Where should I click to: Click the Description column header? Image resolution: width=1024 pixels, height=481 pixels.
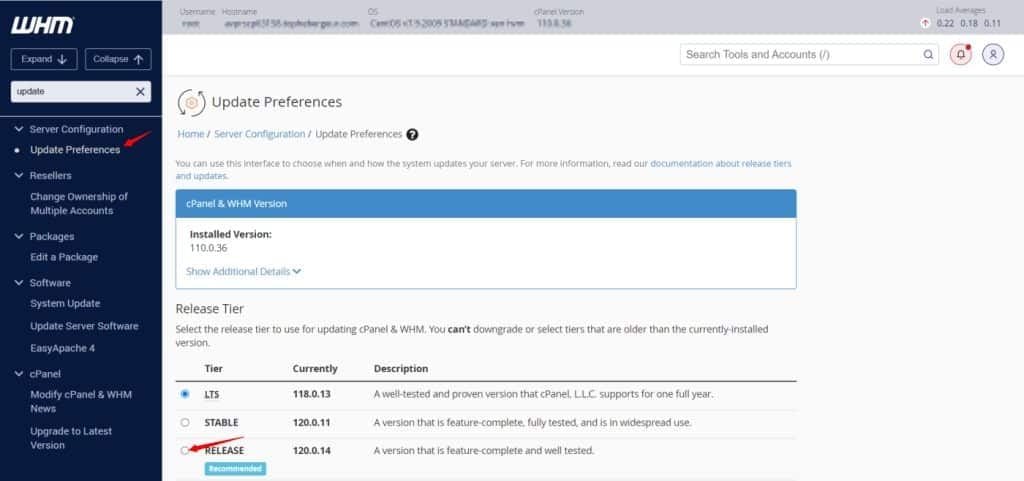(401, 369)
